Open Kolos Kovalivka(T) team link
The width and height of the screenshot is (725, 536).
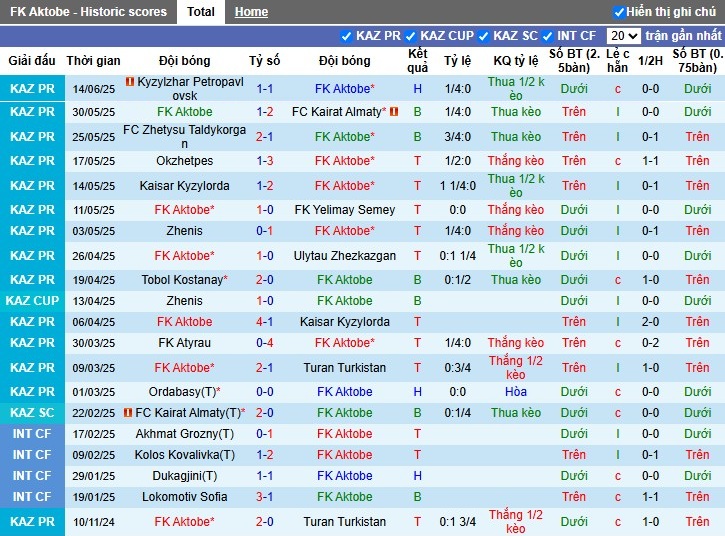(184, 455)
